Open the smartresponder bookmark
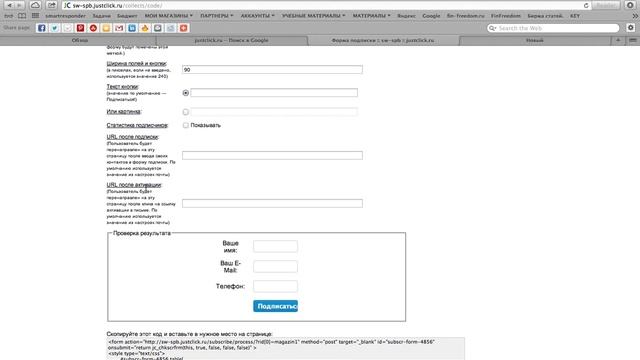This screenshot has height=360, width=640. (65, 16)
